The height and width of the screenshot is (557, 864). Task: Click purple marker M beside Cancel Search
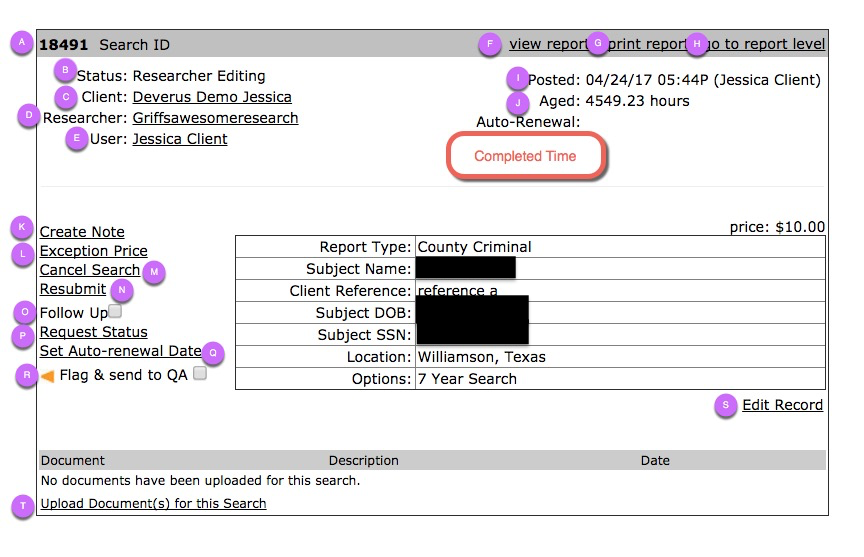pos(154,272)
